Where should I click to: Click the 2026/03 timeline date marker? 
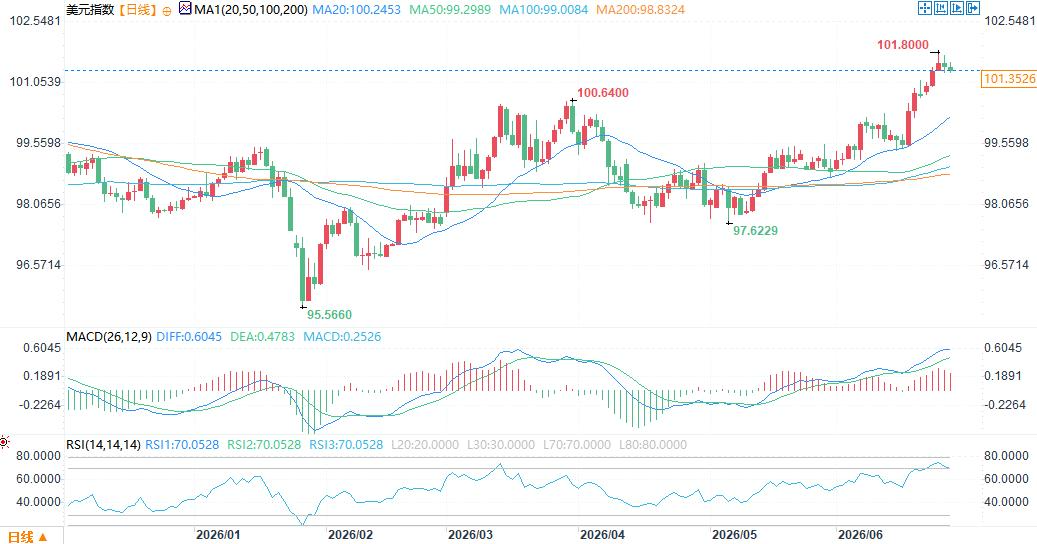[470, 535]
